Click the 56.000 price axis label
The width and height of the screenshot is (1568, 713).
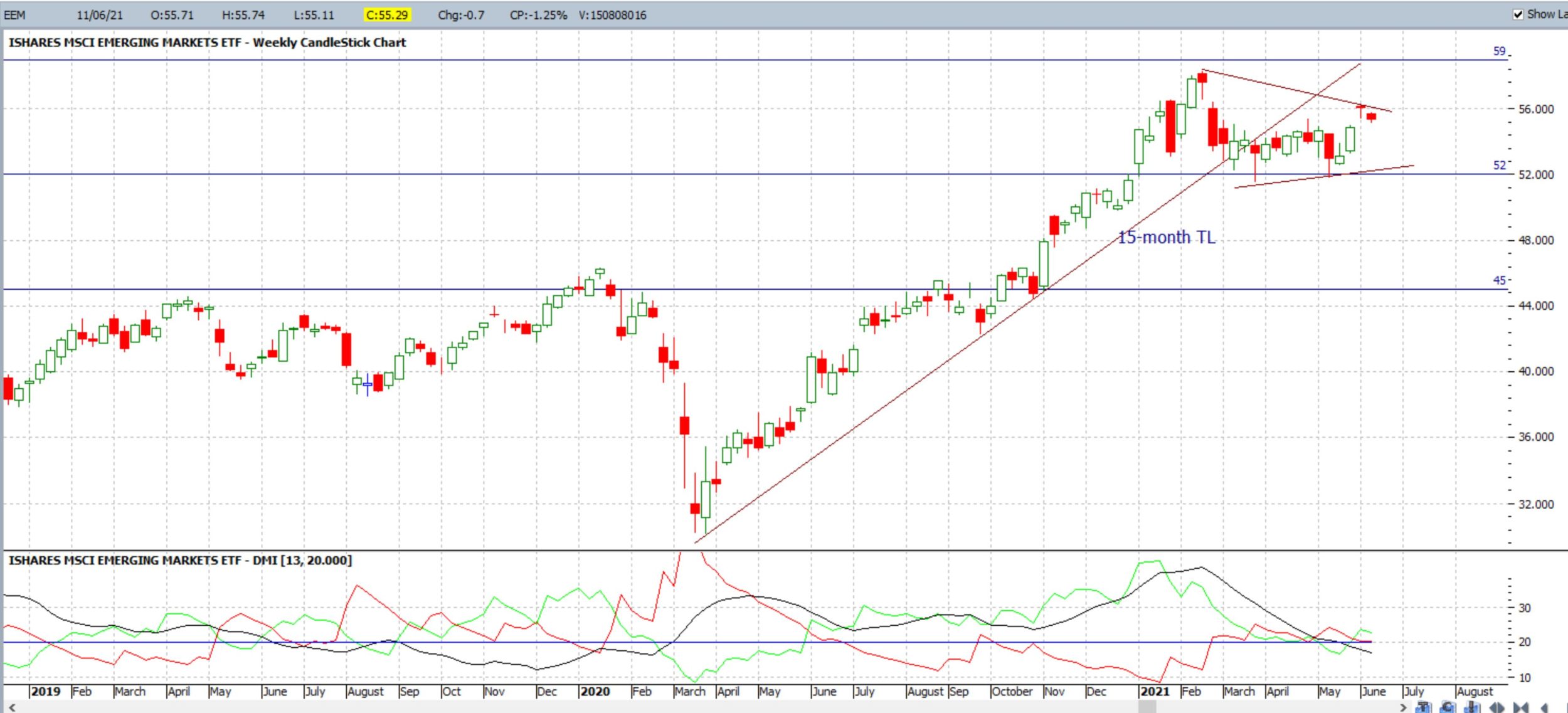click(1536, 109)
